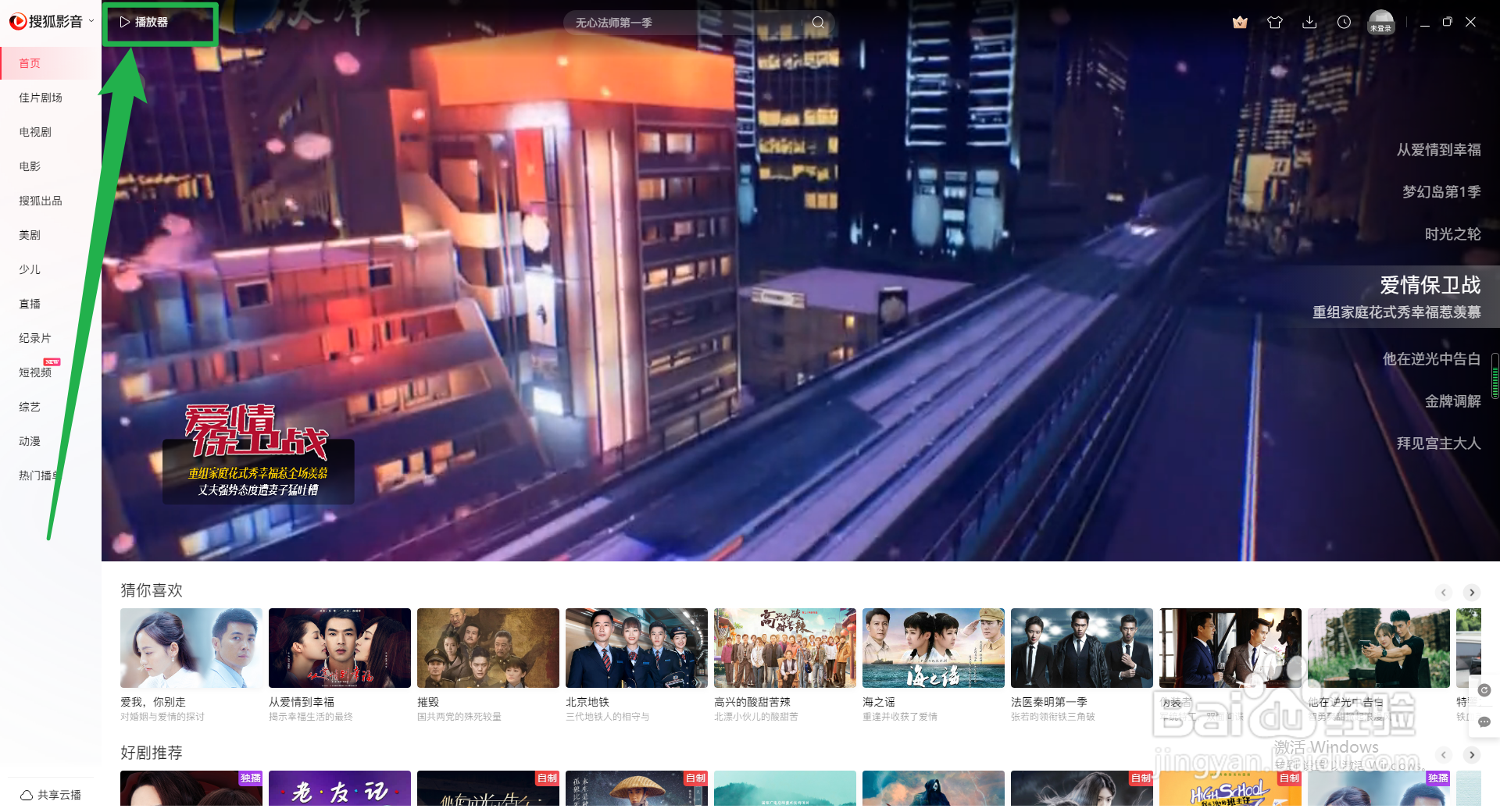Viewport: 1500px width, 812px height.
Task: Switch to the 播放器 tab
Action: click(x=145, y=22)
